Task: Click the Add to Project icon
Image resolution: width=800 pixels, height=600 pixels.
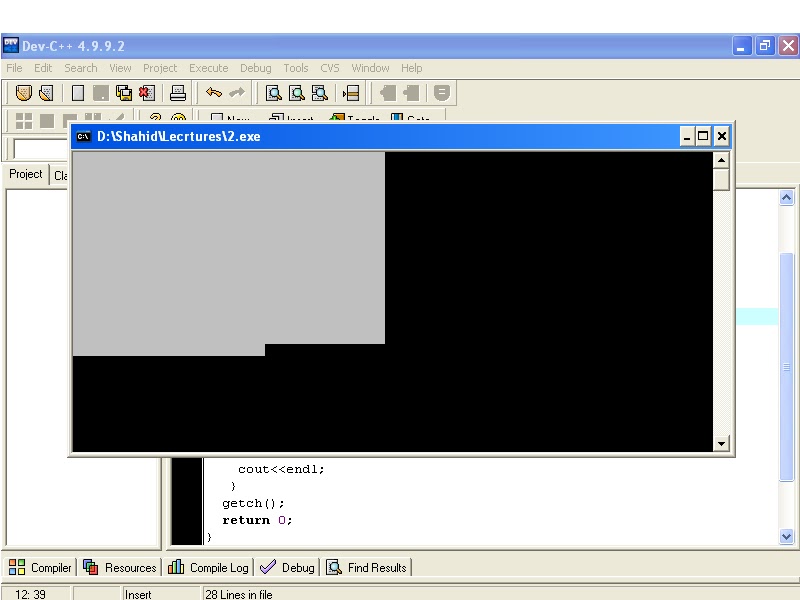Action: coord(388,93)
